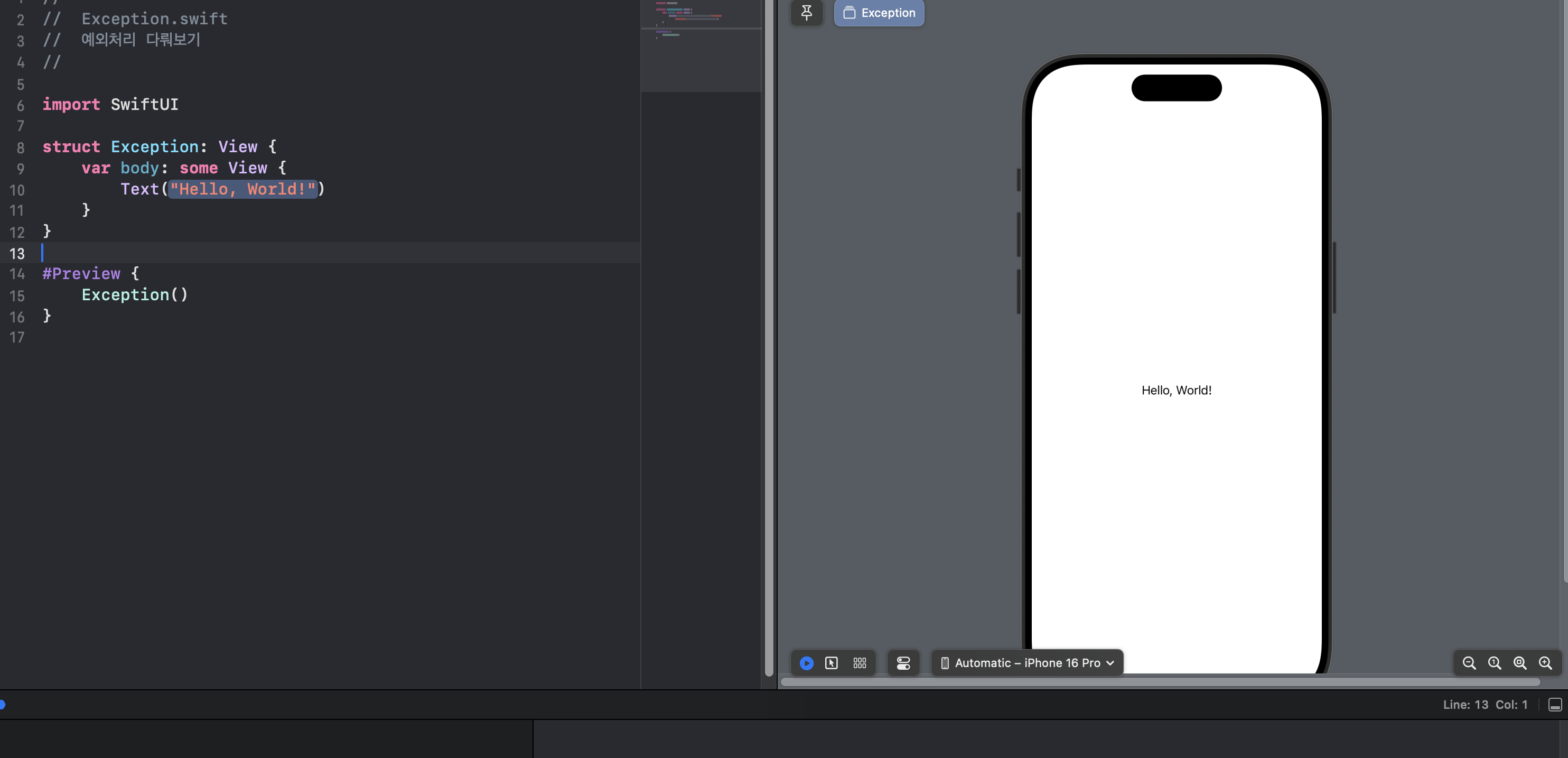Screen dimensions: 1568x758
Task: Toggle the debug area panel
Action: [x=1555, y=705]
